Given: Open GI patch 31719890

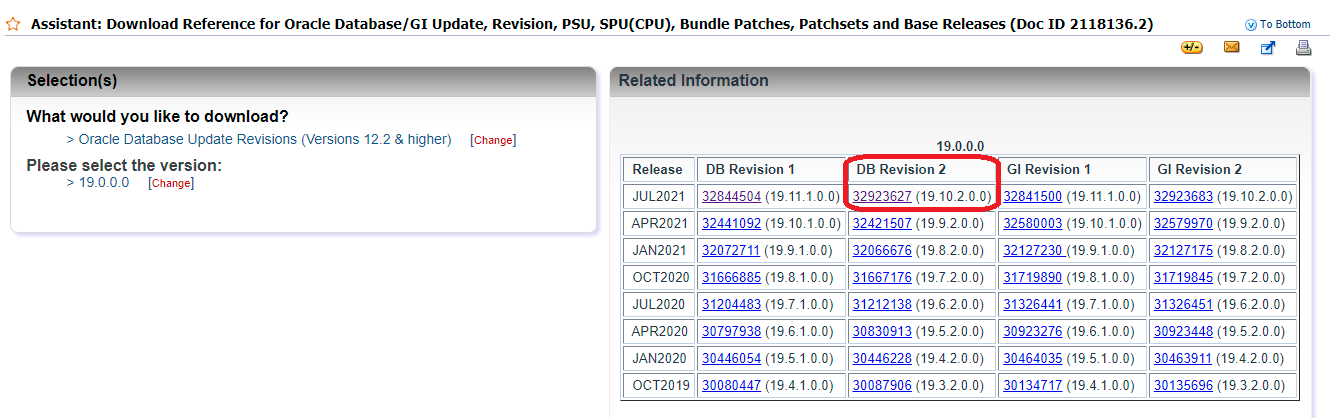Looking at the screenshot, I should pos(1032,277).
